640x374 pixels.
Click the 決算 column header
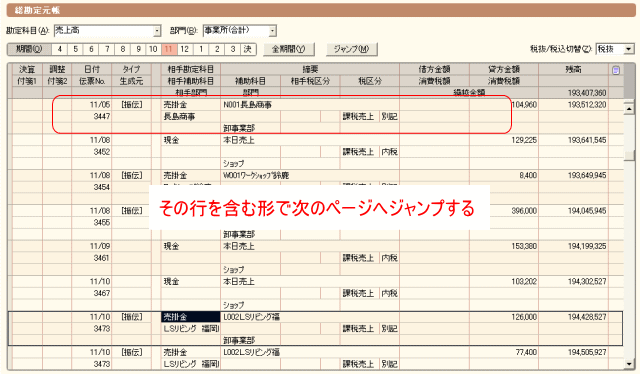pyautogui.click(x=27, y=69)
